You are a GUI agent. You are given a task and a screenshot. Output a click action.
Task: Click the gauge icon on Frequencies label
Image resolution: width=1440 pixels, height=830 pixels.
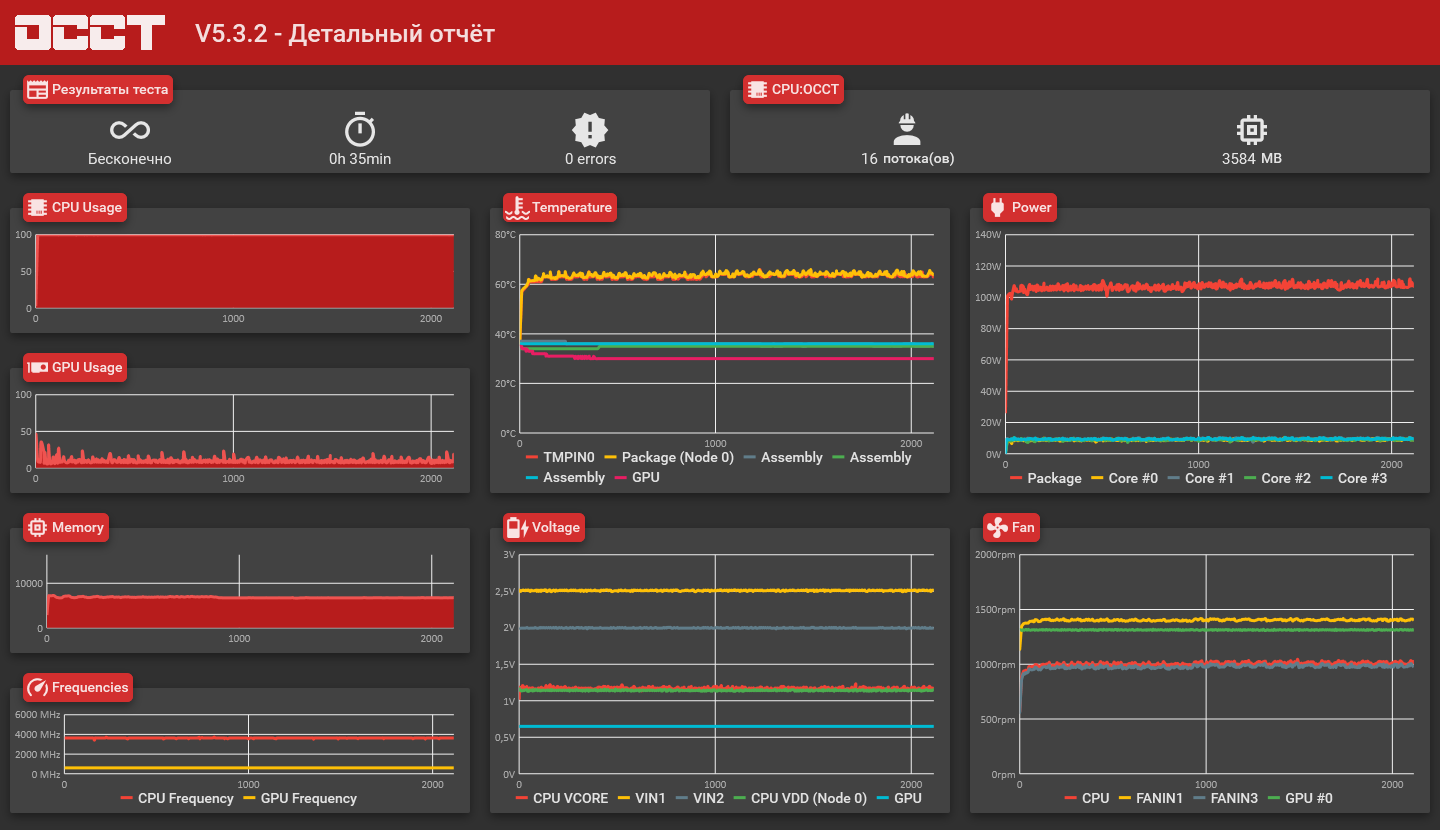(x=37, y=687)
